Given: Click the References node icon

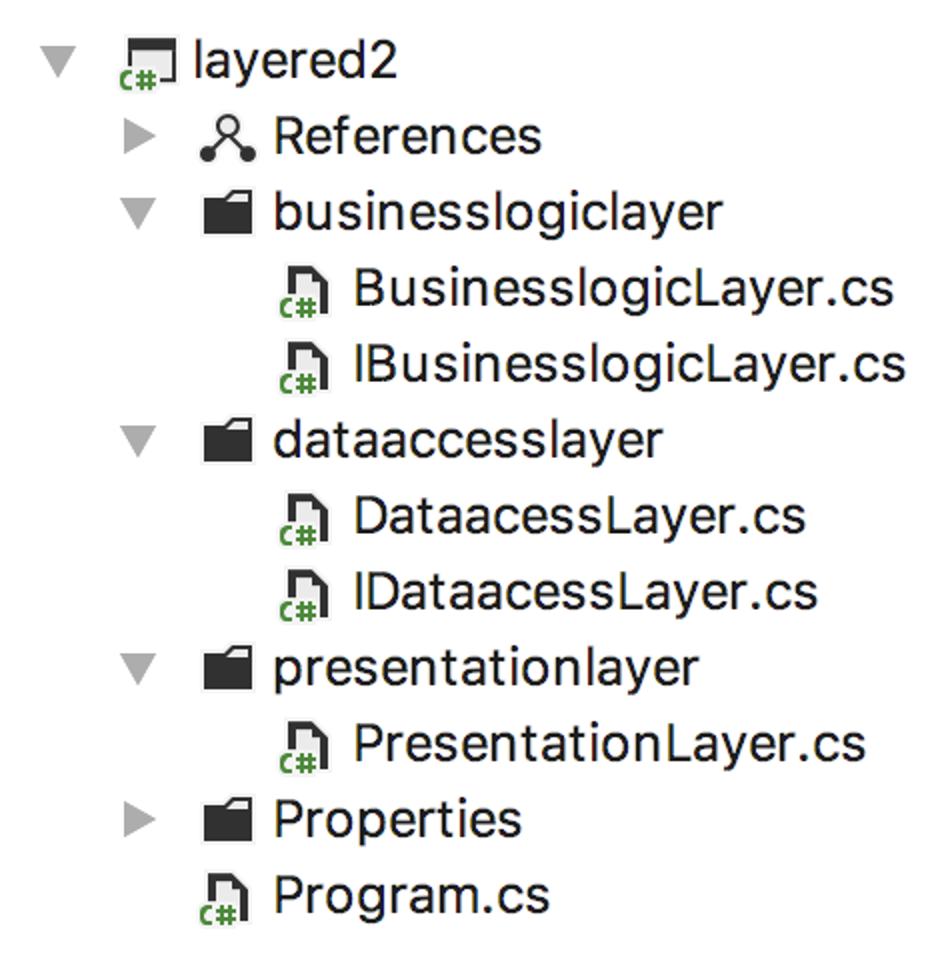Looking at the screenshot, I should (x=227, y=138).
